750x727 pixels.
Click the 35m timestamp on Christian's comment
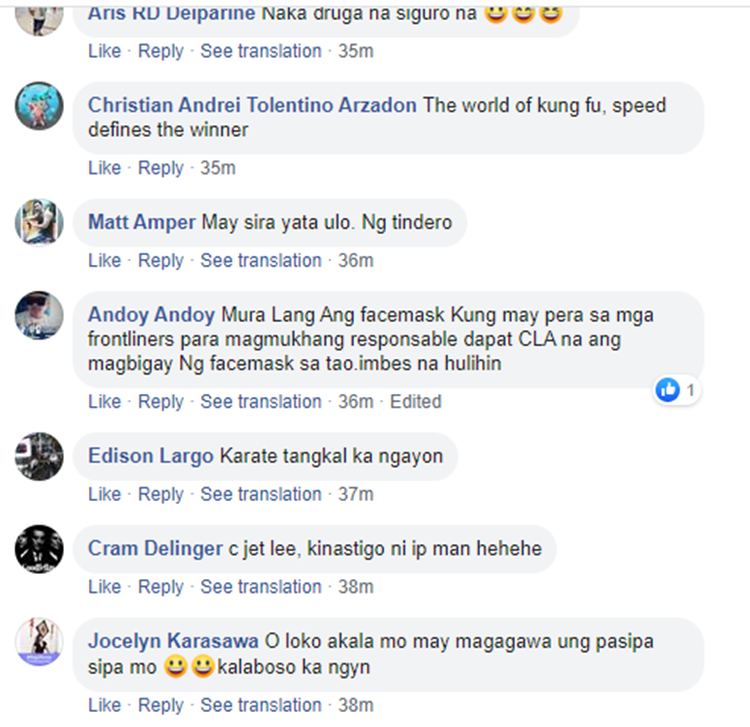click(x=218, y=168)
